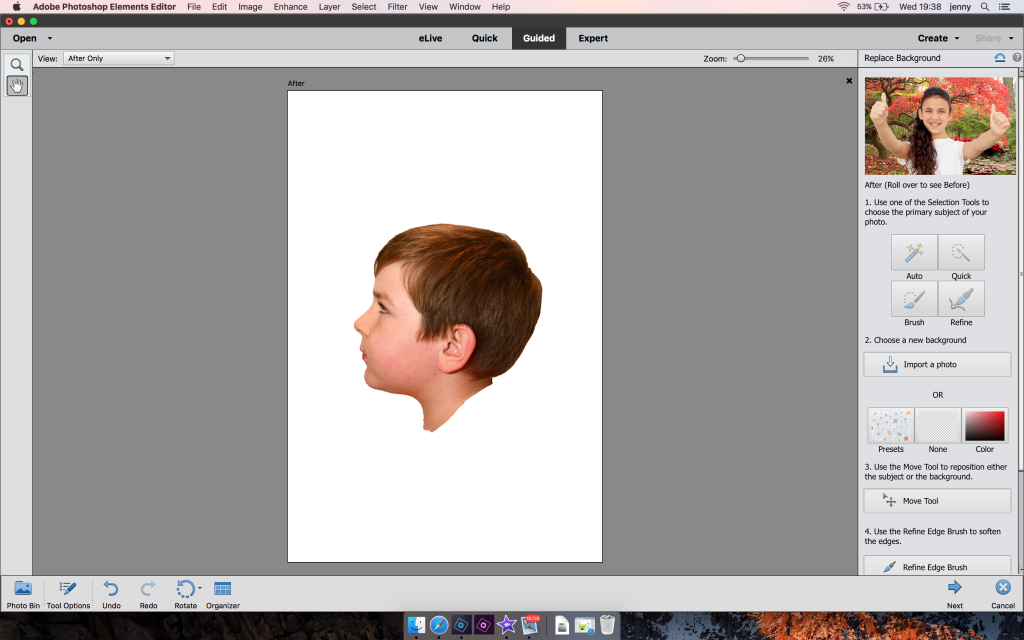
Task: Open the Layer menu
Action: pyautogui.click(x=329, y=7)
